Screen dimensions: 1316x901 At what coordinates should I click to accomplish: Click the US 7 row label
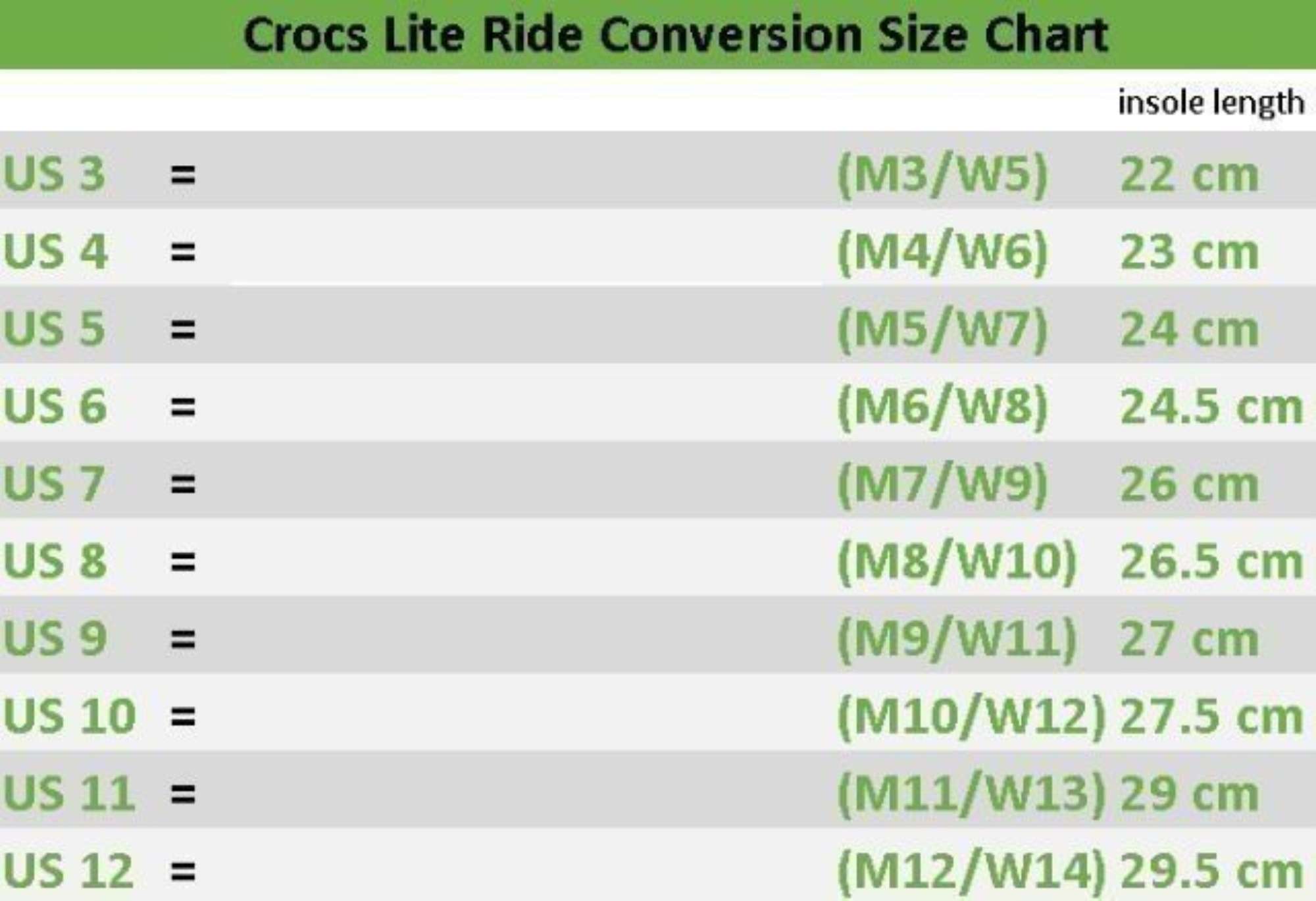pos(55,484)
